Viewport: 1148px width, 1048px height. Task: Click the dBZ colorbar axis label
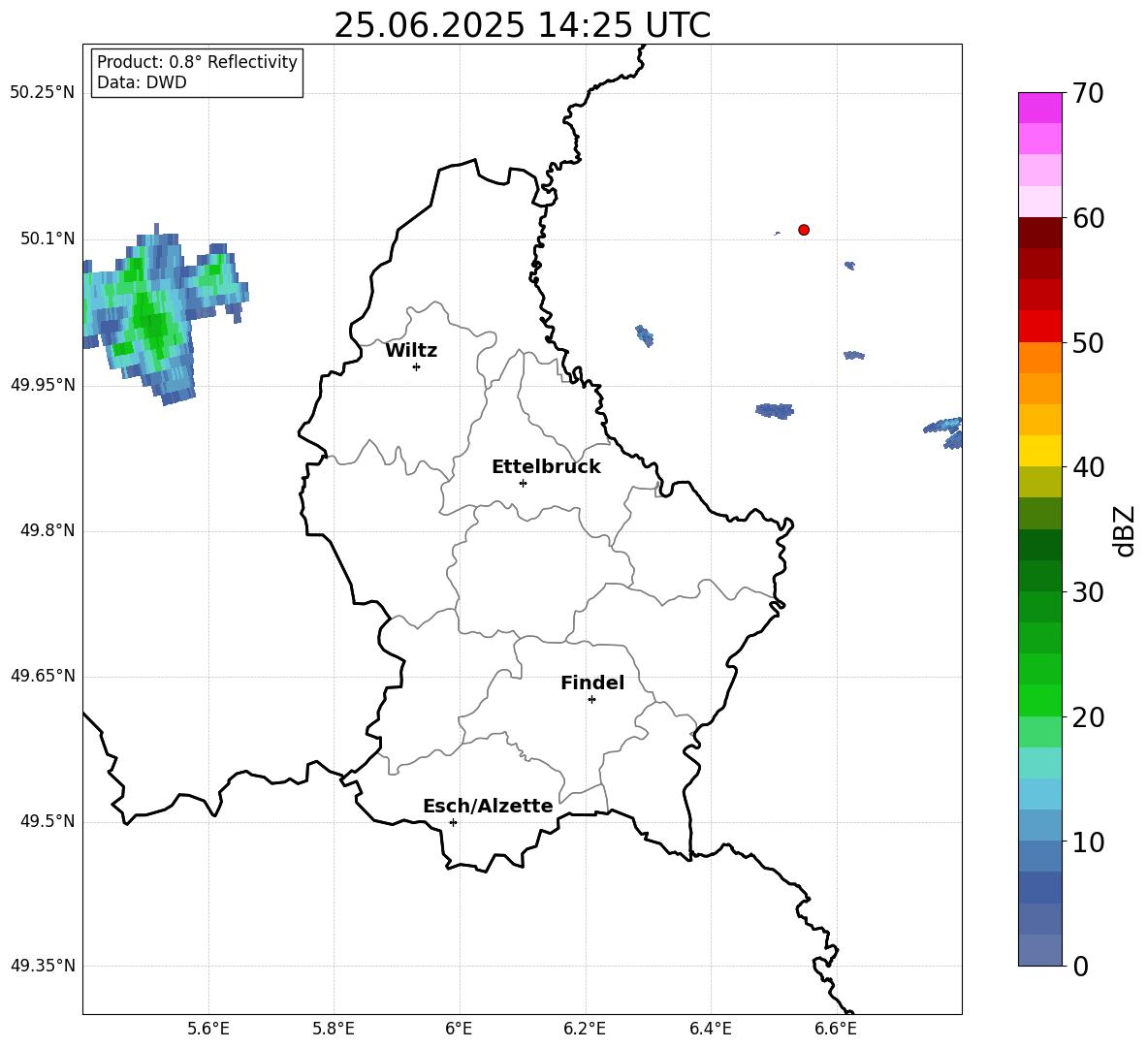point(1124,530)
